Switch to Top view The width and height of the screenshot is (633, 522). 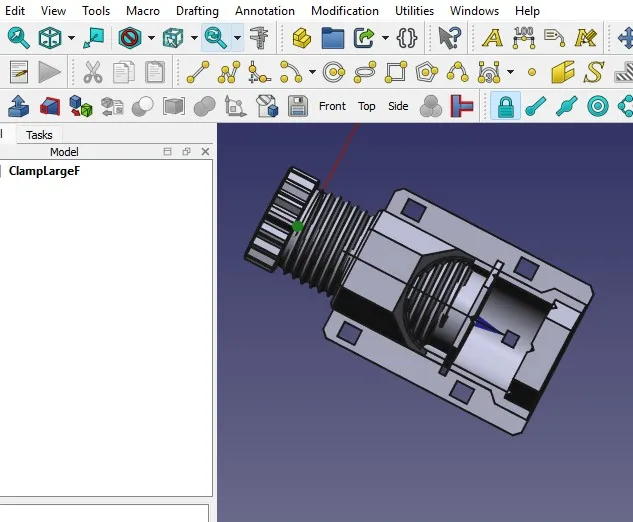367,106
